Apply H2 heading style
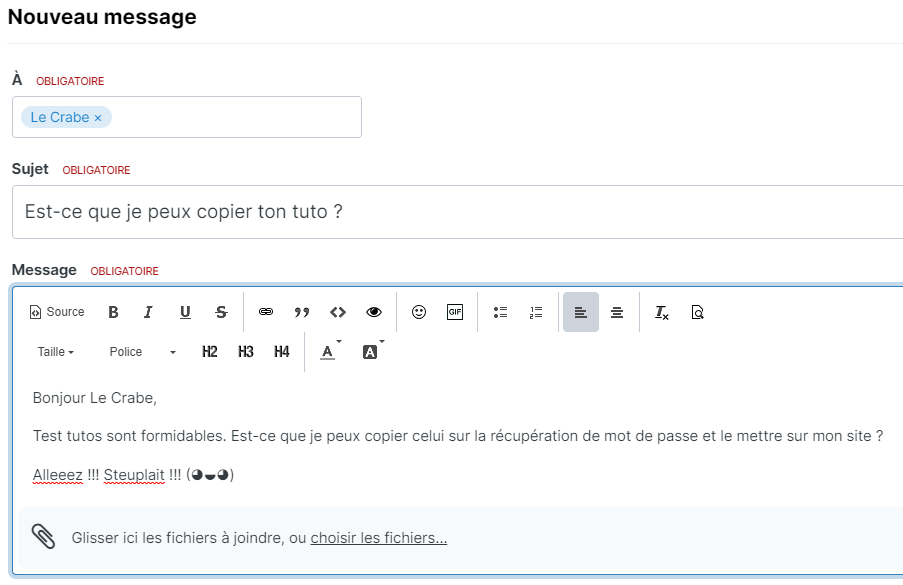Image resolution: width=903 pixels, height=585 pixels. coord(210,352)
